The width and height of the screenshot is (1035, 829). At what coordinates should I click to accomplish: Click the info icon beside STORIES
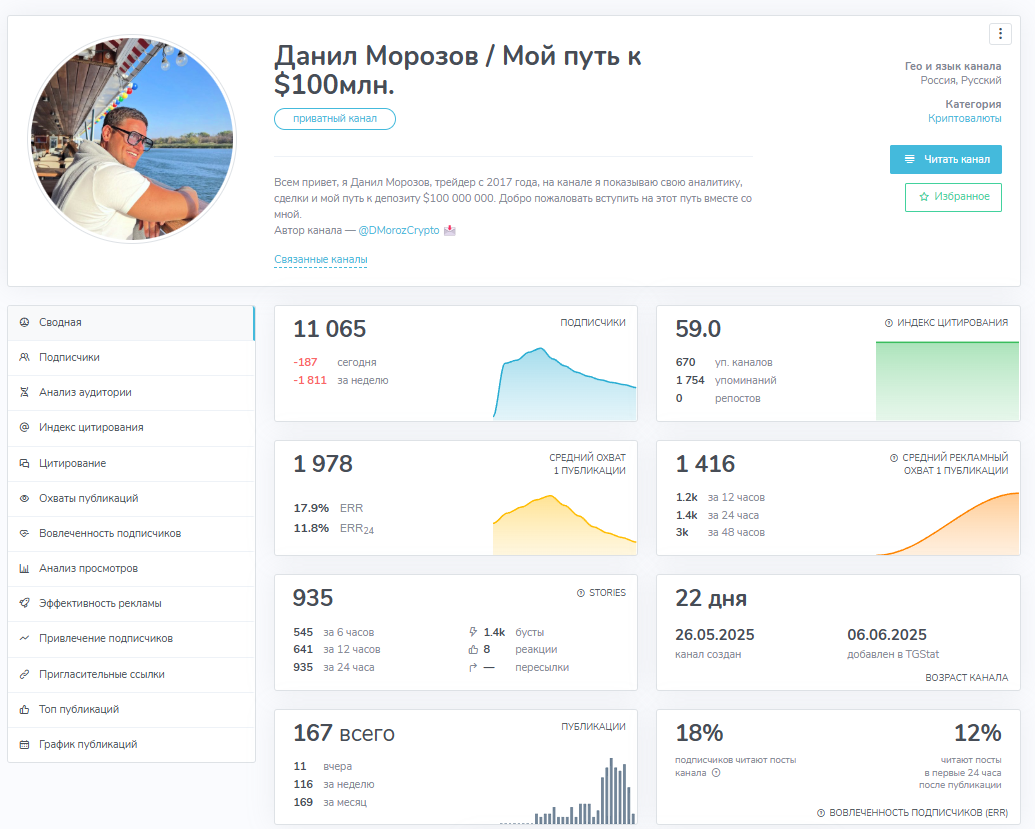coord(581,593)
